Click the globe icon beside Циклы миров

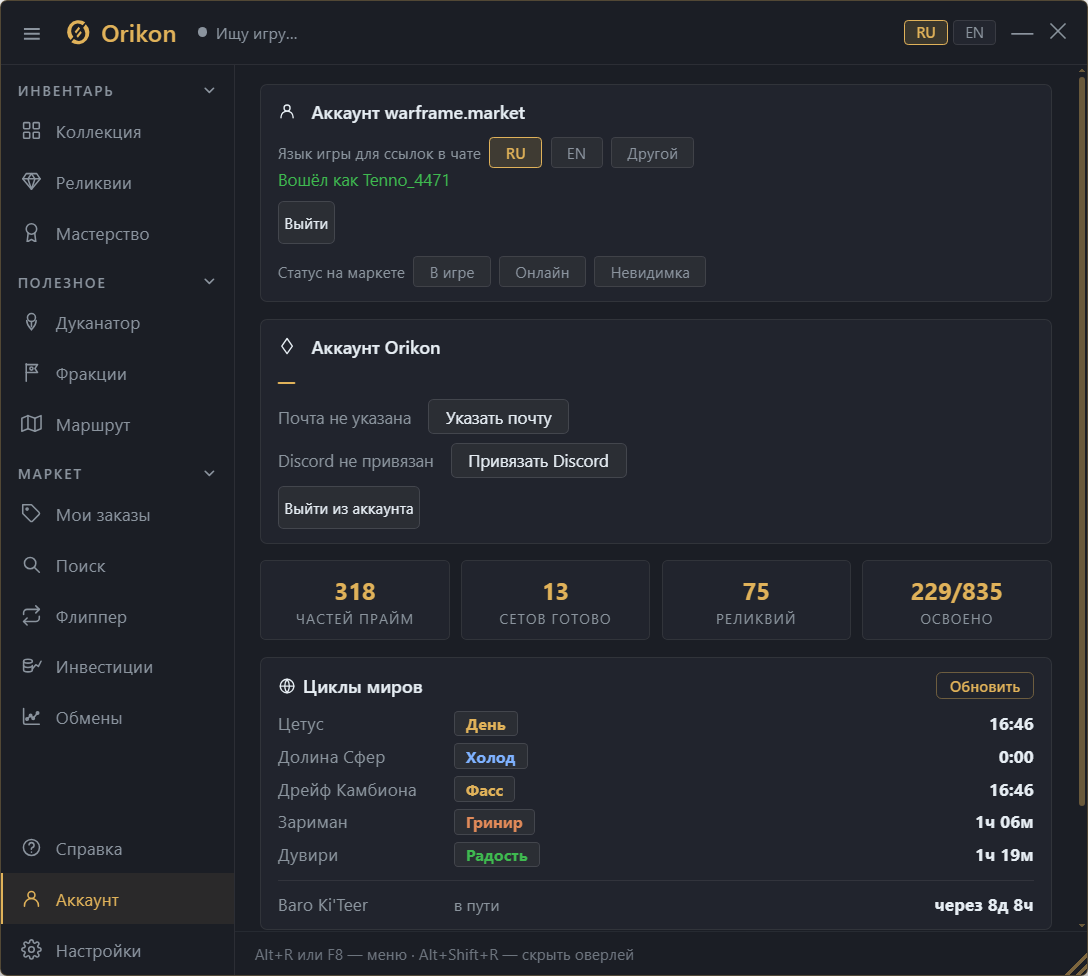pyautogui.click(x=287, y=687)
